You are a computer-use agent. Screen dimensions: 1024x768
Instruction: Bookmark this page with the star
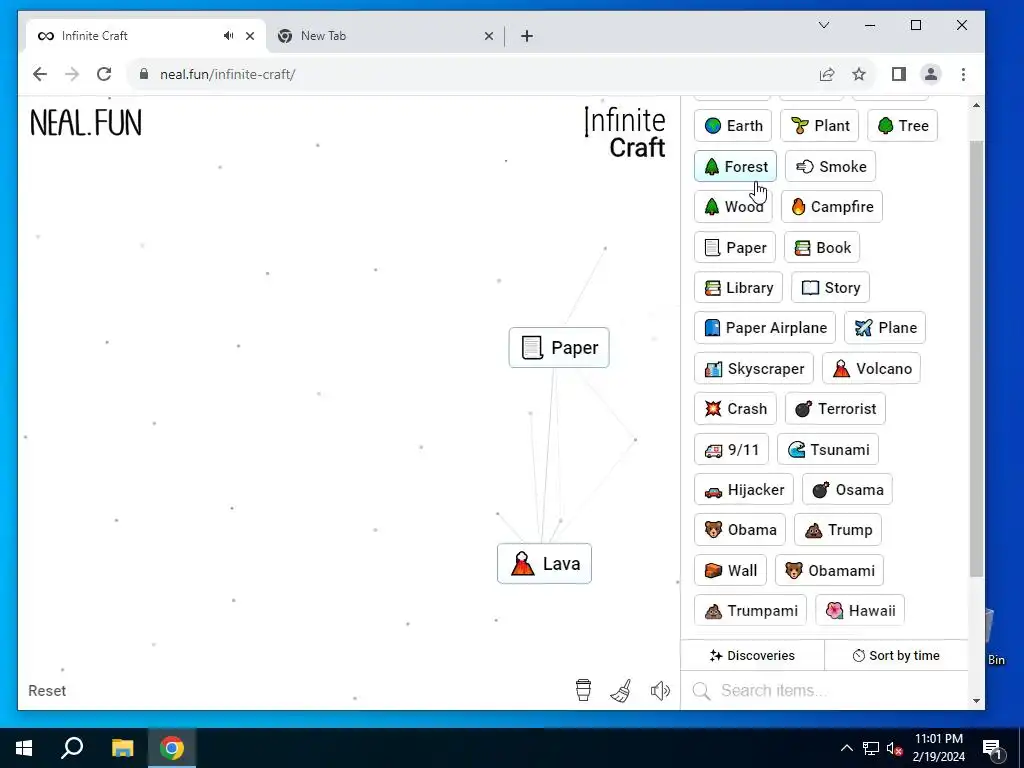pos(859,74)
